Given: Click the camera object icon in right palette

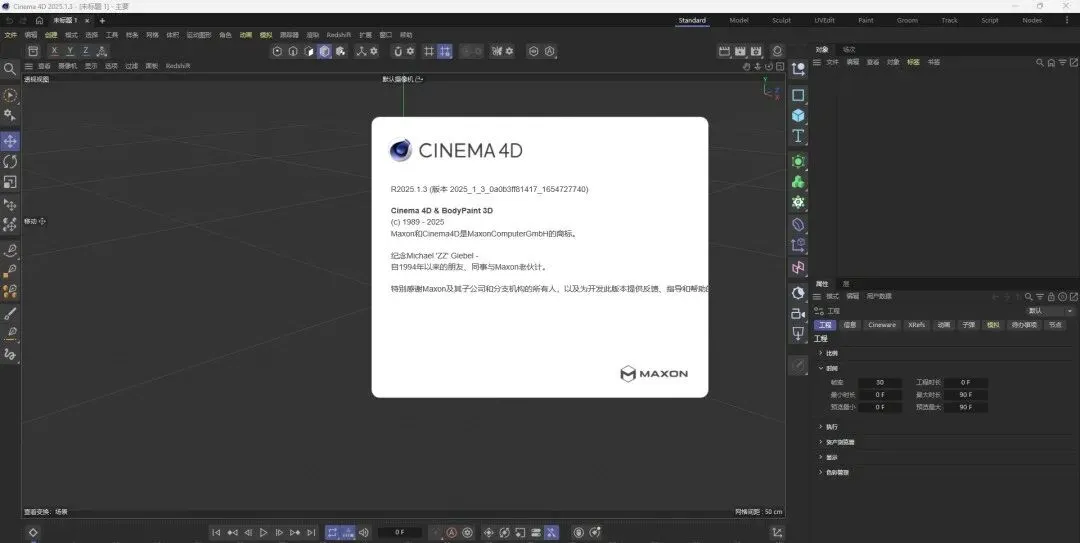Looking at the screenshot, I should point(798,314).
